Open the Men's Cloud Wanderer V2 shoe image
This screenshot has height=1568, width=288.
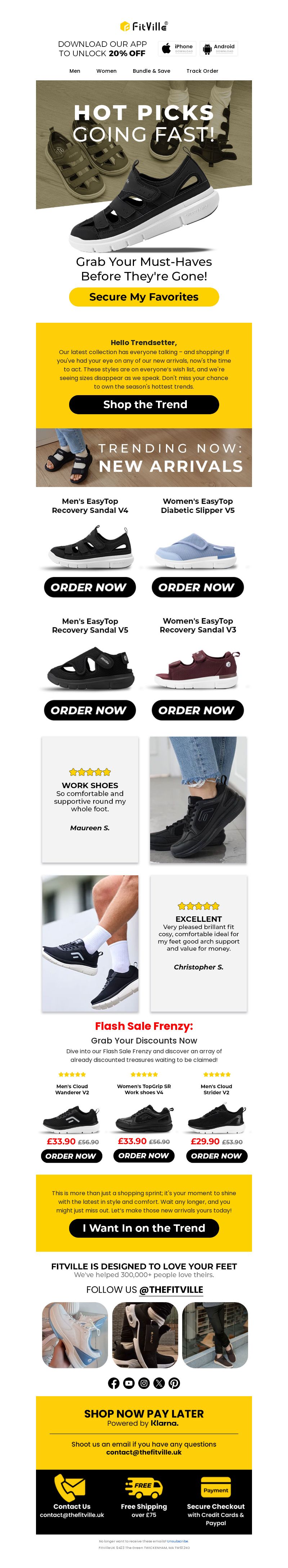click(x=71, y=1118)
